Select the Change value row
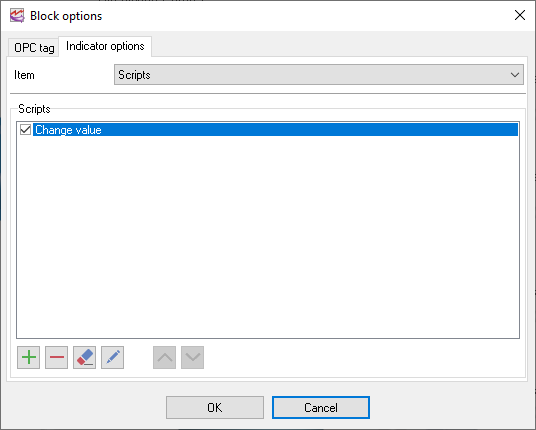 point(275,130)
